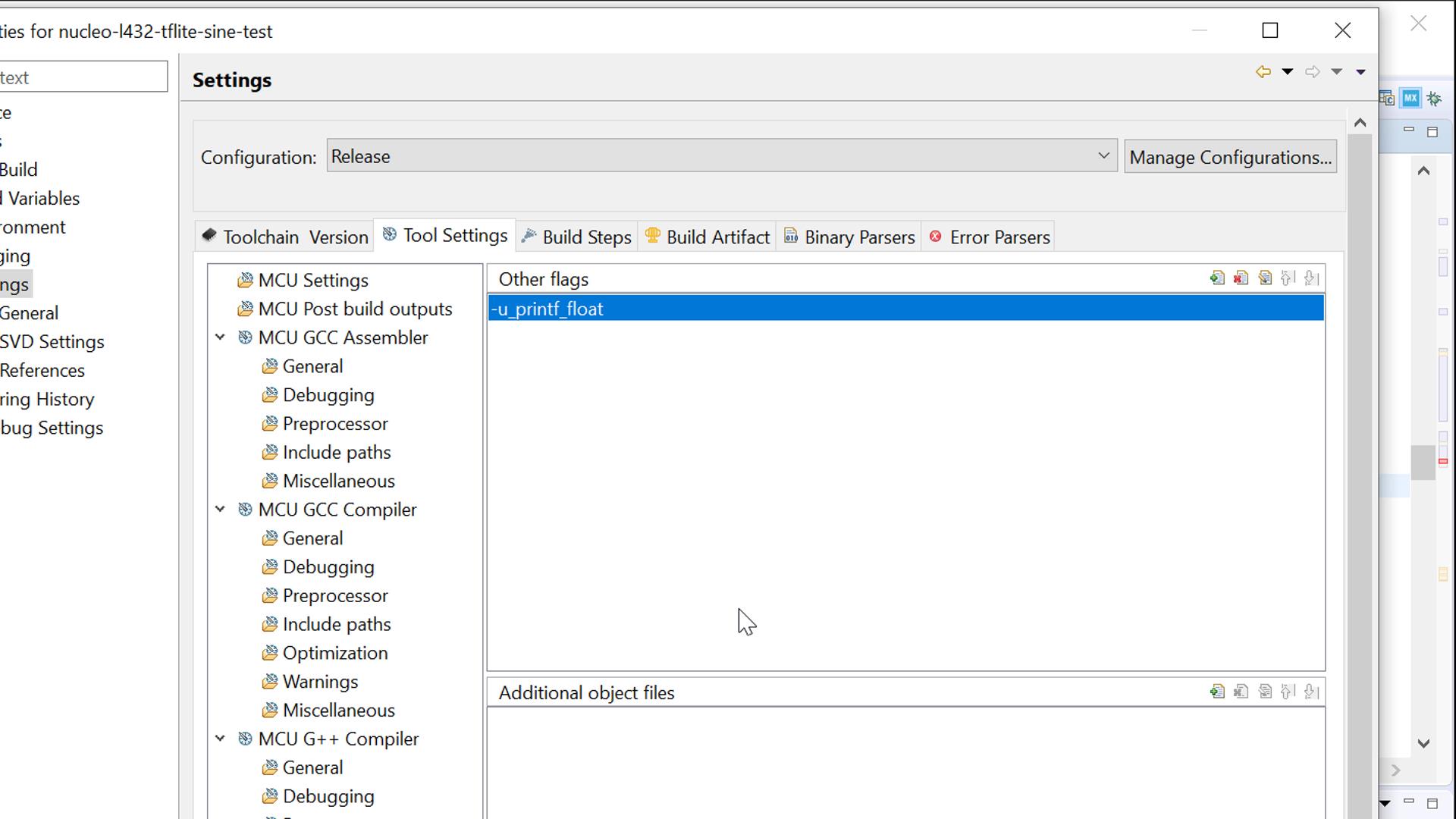Switch to the STM32CubeMX perspective
Viewport: 1456px width, 819px height.
click(x=1410, y=98)
